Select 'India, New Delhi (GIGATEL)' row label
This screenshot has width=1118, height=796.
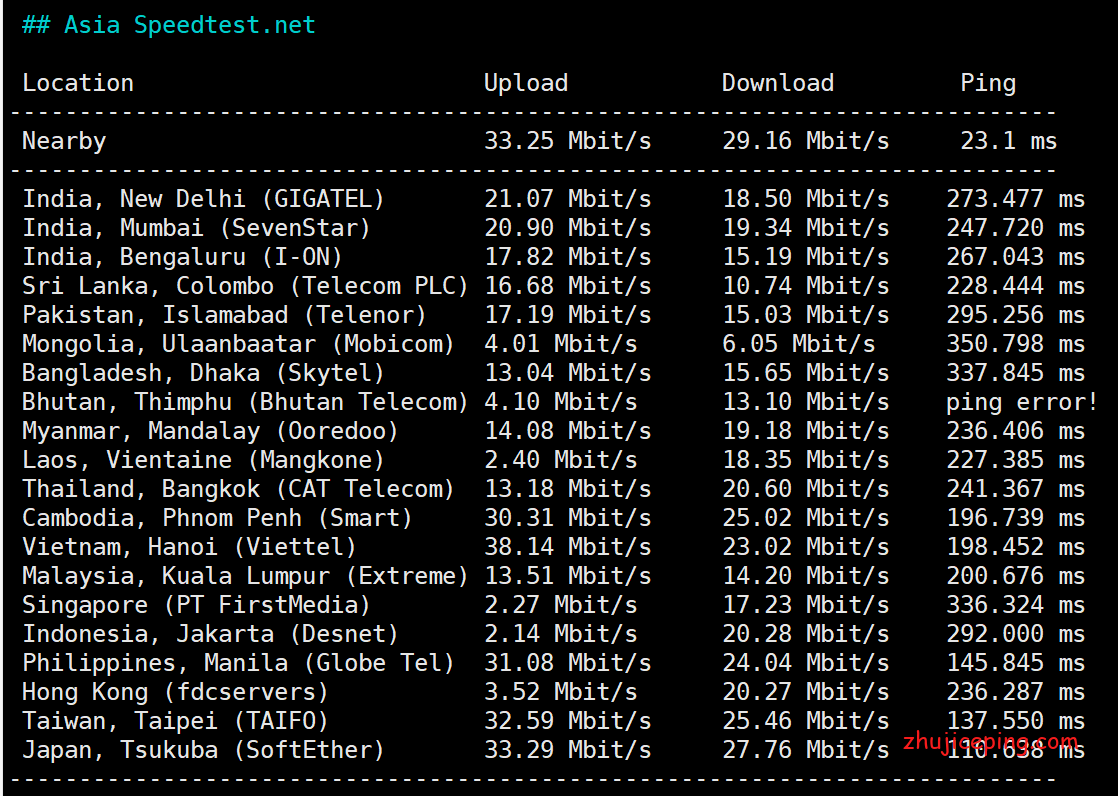coord(203,198)
